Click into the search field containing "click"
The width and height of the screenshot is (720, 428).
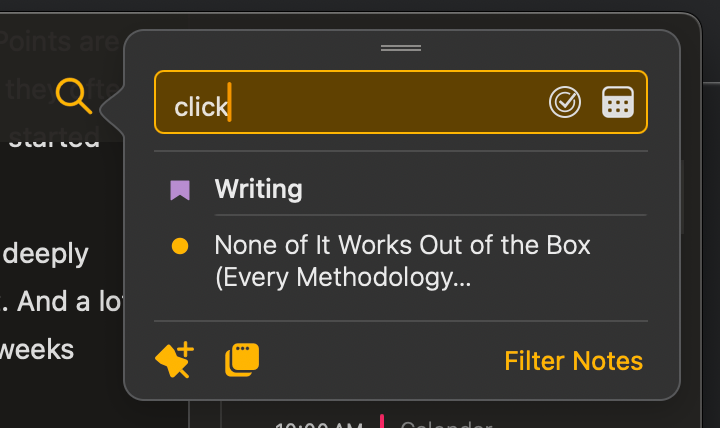point(401,102)
